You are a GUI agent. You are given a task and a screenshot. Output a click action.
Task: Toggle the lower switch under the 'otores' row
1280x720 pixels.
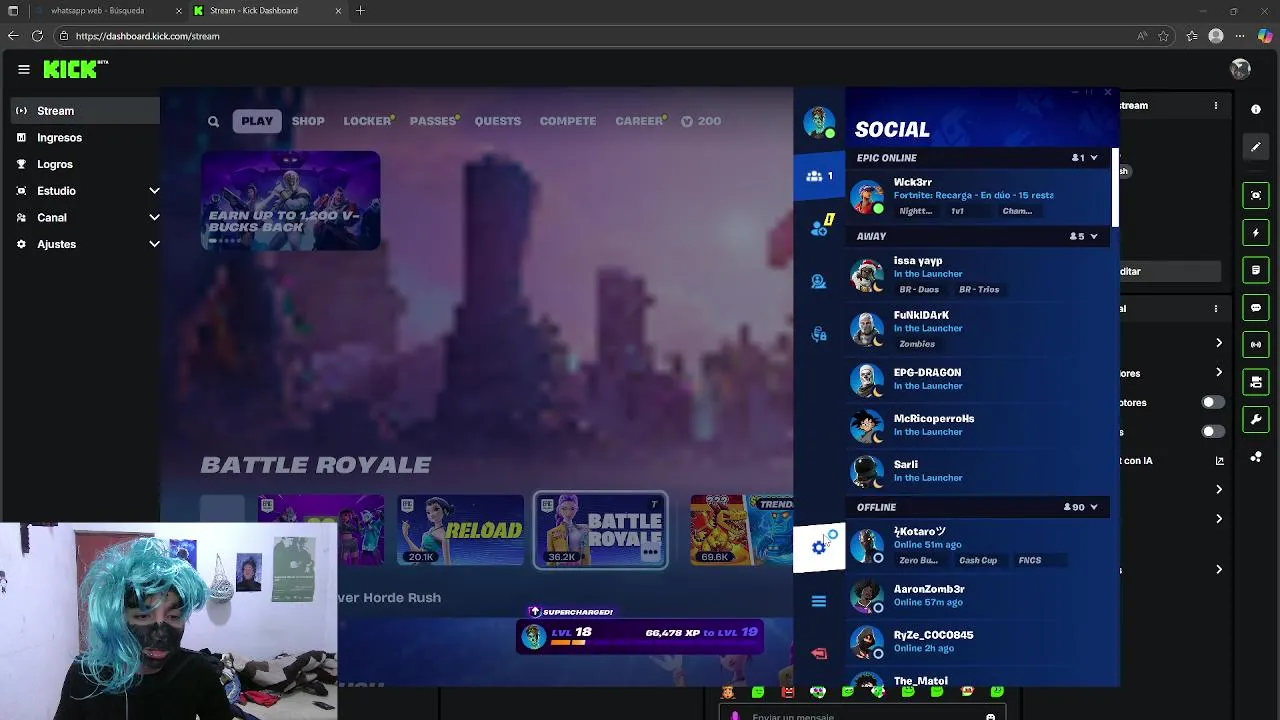1212,432
